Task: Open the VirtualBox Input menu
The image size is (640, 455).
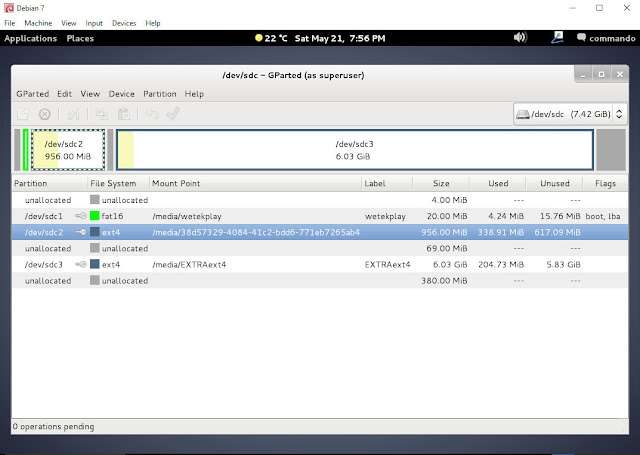Action: tap(94, 23)
